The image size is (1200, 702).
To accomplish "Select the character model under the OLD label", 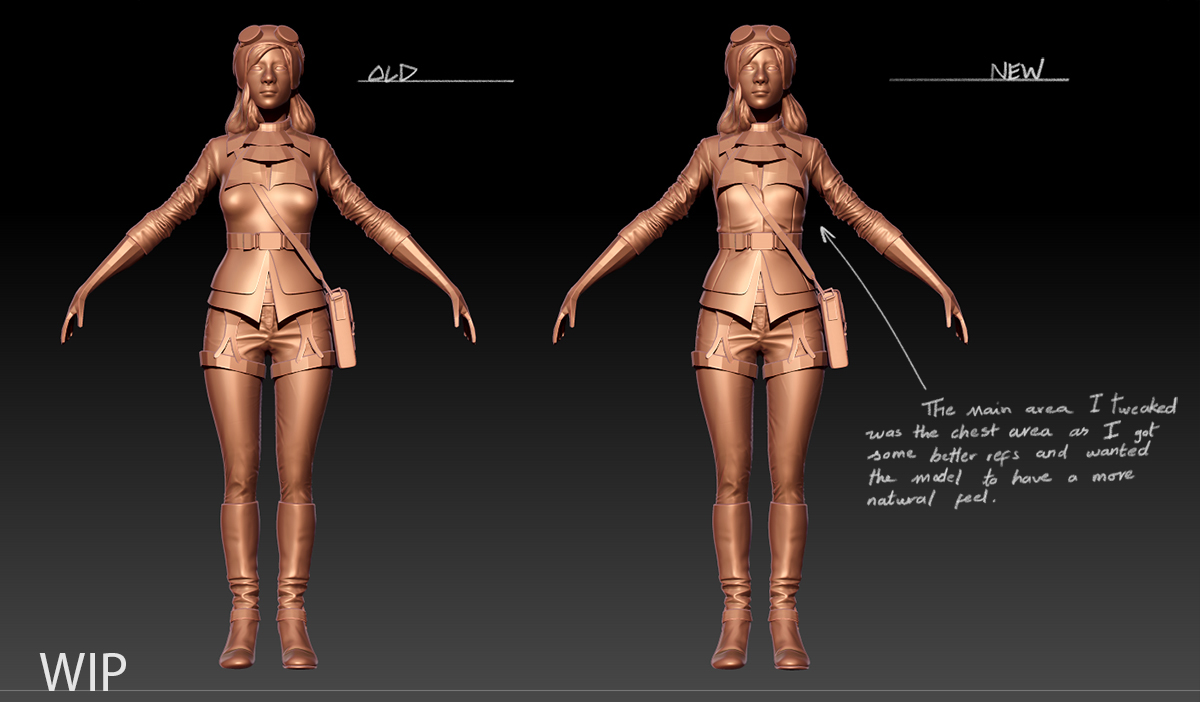I will 270,346.
